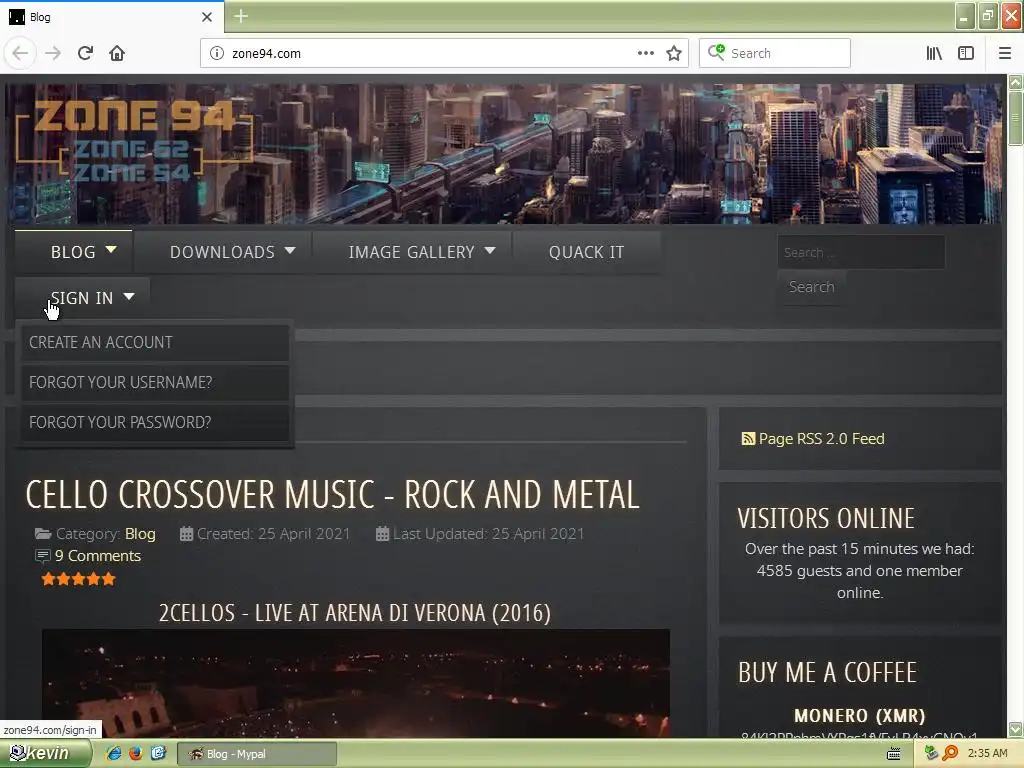Click the 2:35 AM taskbar clock
Viewport: 1024px width, 768px height.
pyautogui.click(x=987, y=754)
